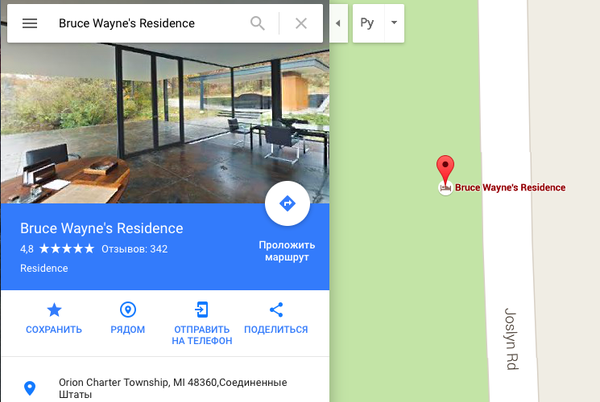Click the share icon above Поделиться

pos(276,310)
